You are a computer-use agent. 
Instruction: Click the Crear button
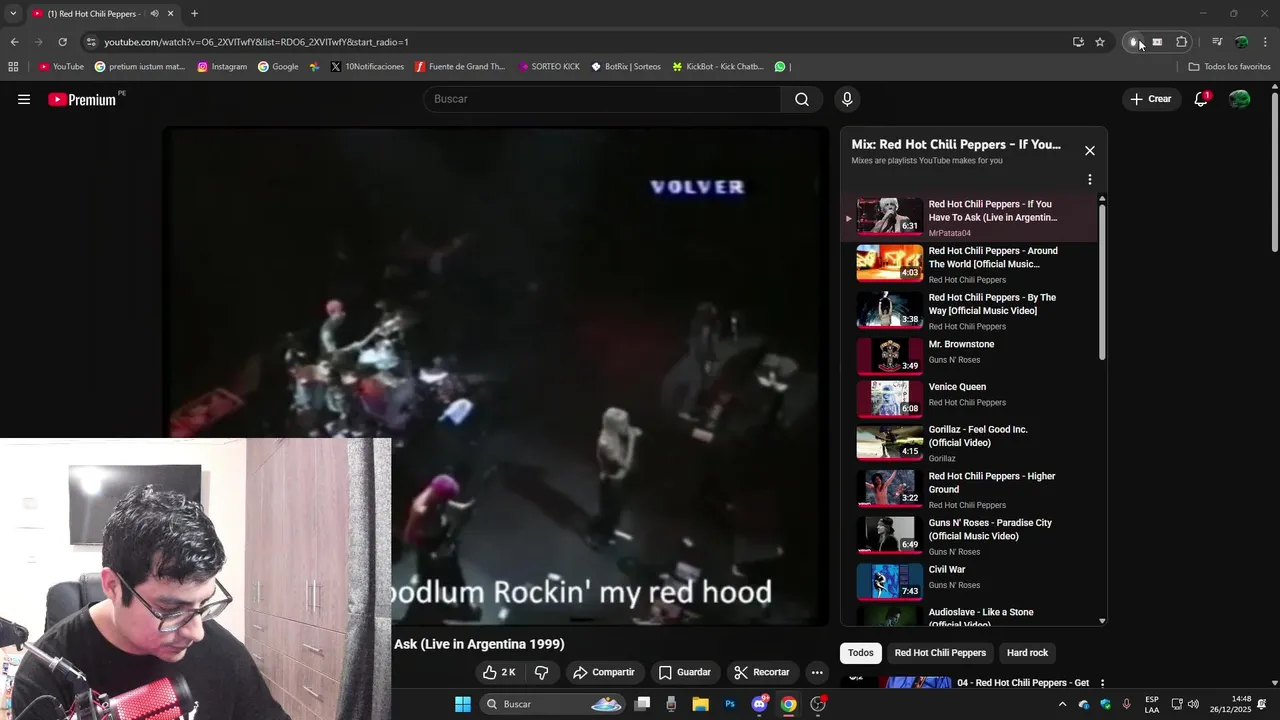1150,99
